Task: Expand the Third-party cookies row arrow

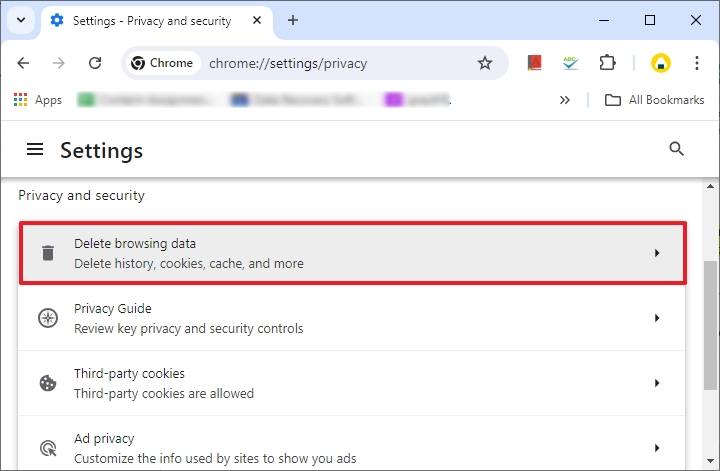Action: click(x=657, y=383)
